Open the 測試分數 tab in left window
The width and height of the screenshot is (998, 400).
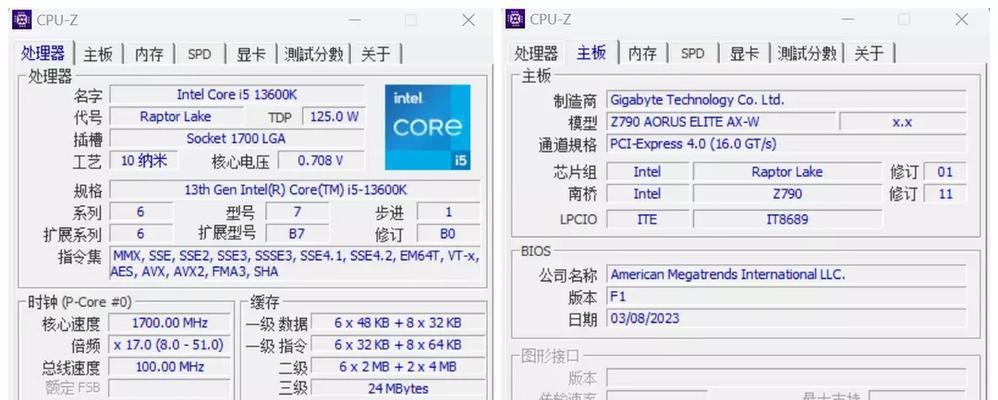[313, 54]
